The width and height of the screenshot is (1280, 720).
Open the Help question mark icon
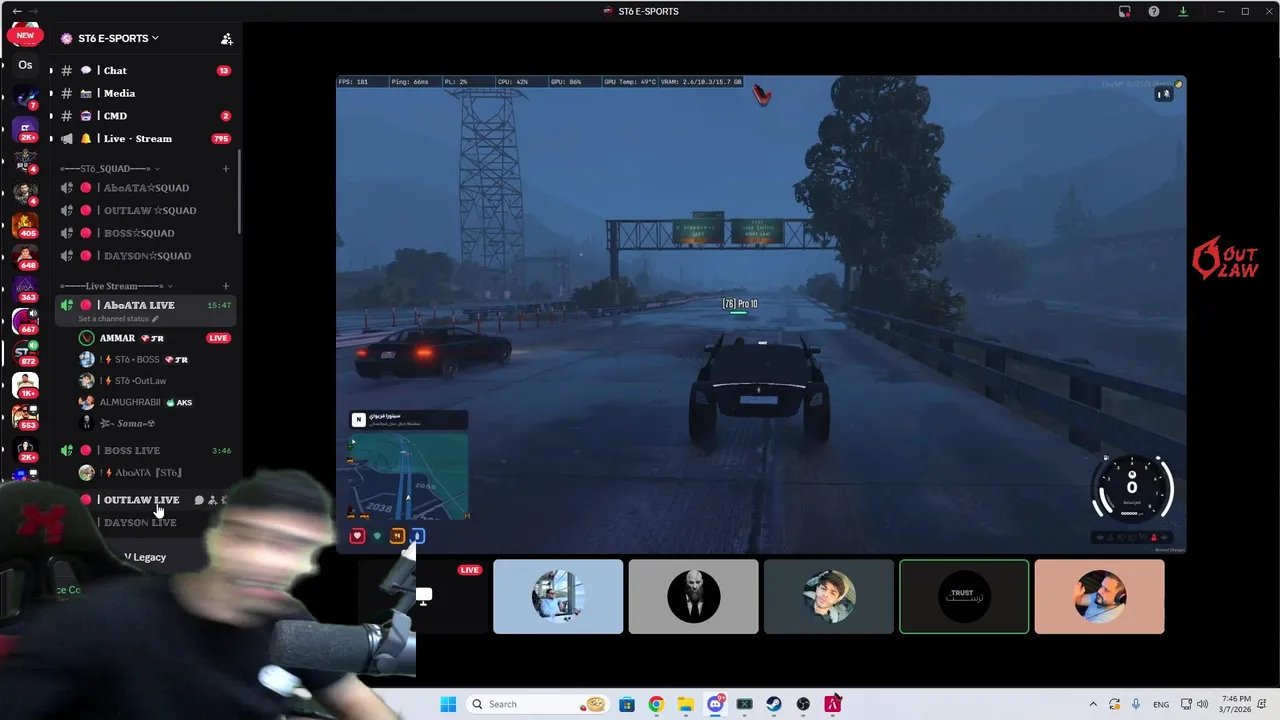click(x=1154, y=11)
